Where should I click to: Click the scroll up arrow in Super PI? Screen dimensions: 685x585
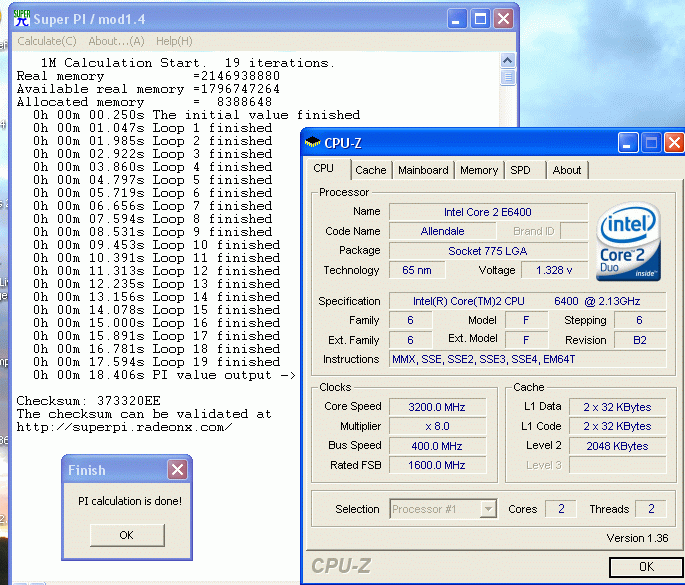point(507,60)
